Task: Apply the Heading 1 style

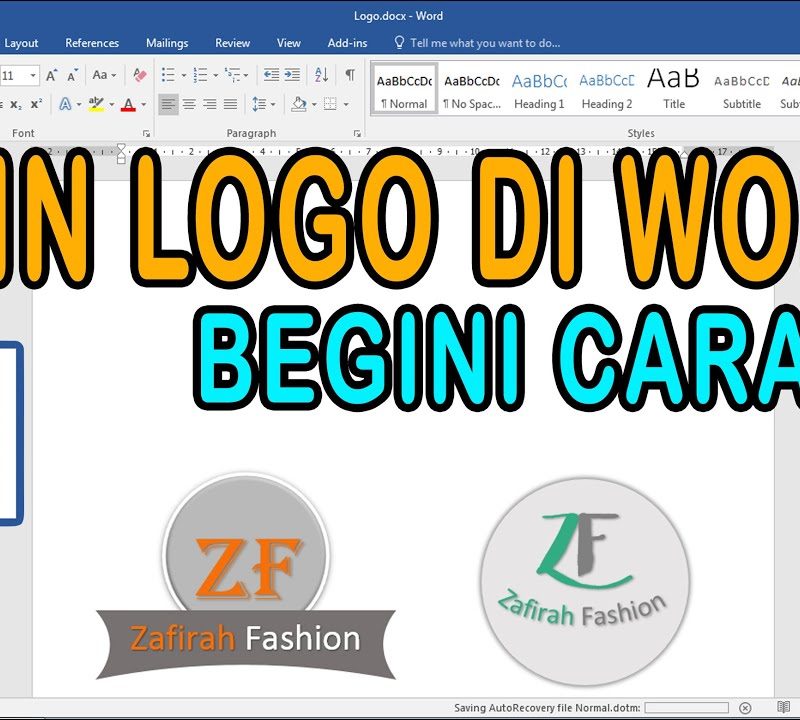Action: click(x=539, y=90)
